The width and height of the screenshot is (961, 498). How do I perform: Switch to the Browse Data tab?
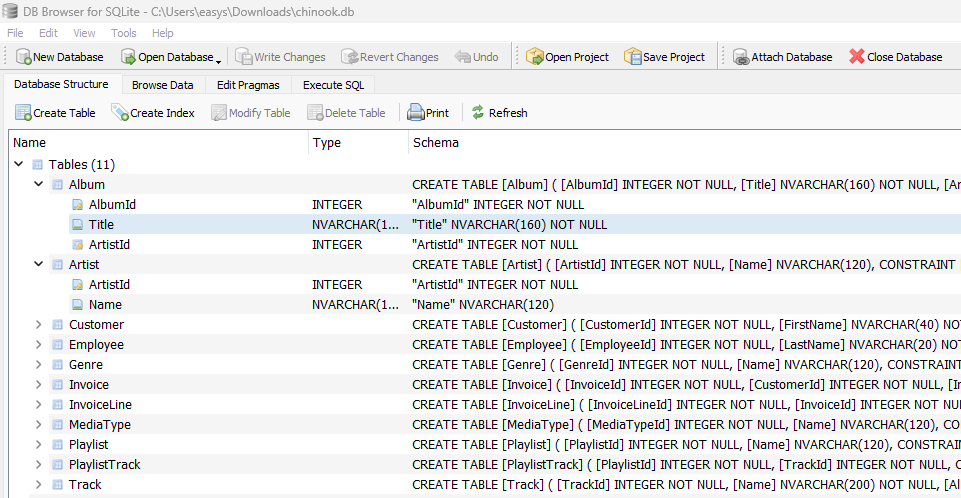[x=162, y=85]
